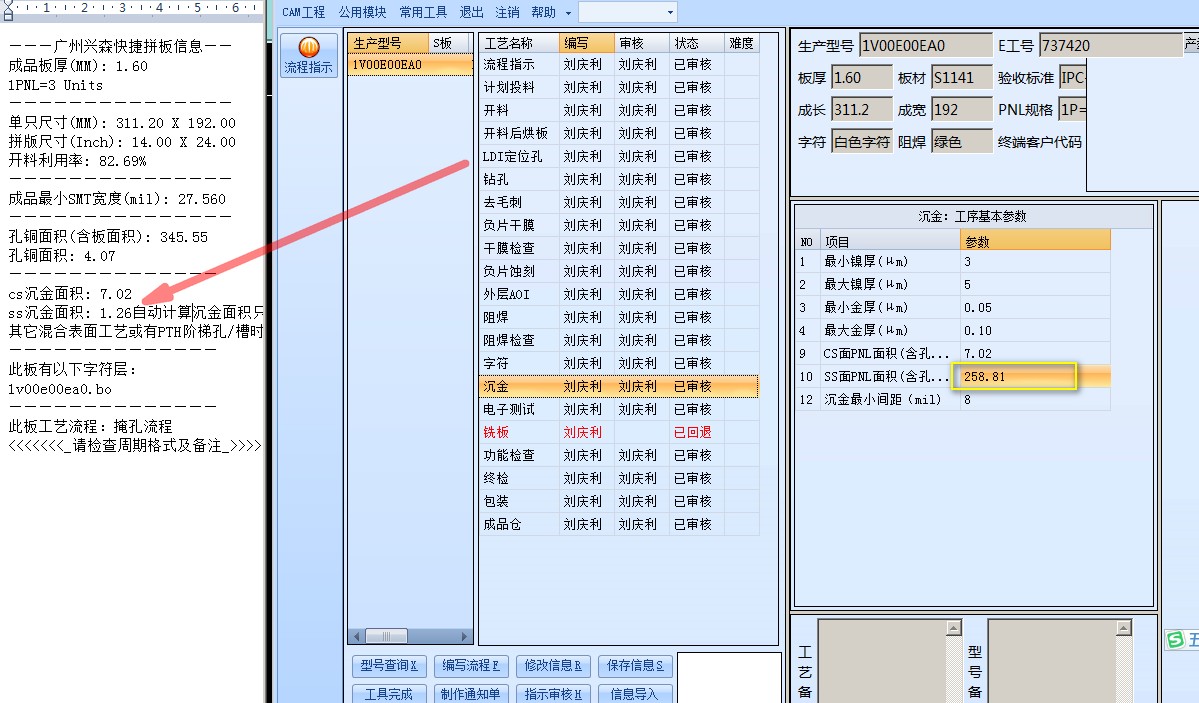Click the 制作通知单 button
This screenshot has width=1199, height=703.
click(470, 693)
